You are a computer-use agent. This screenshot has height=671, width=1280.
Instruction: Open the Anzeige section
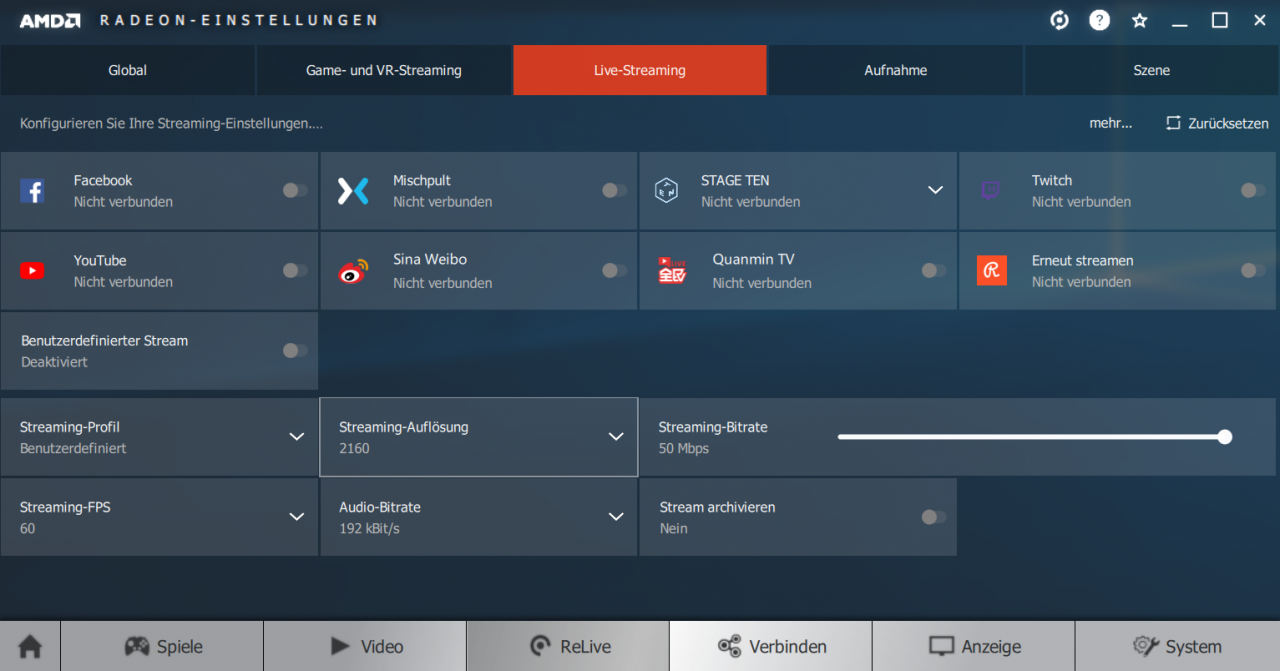point(974,646)
